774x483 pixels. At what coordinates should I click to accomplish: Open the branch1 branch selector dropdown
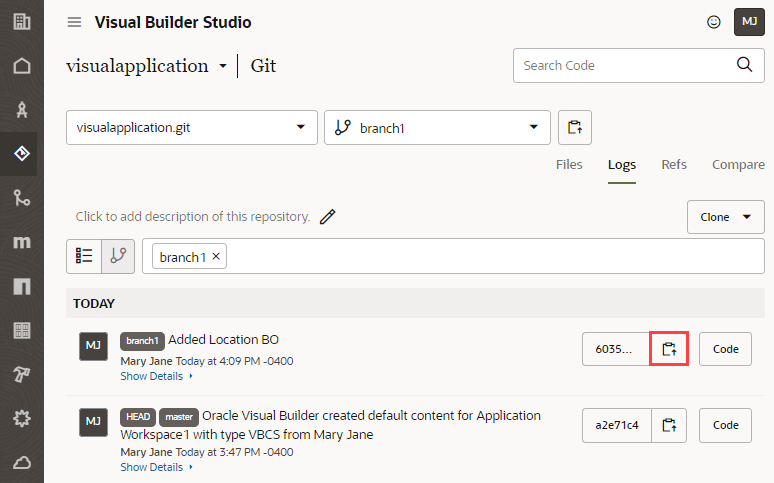[x=437, y=127]
